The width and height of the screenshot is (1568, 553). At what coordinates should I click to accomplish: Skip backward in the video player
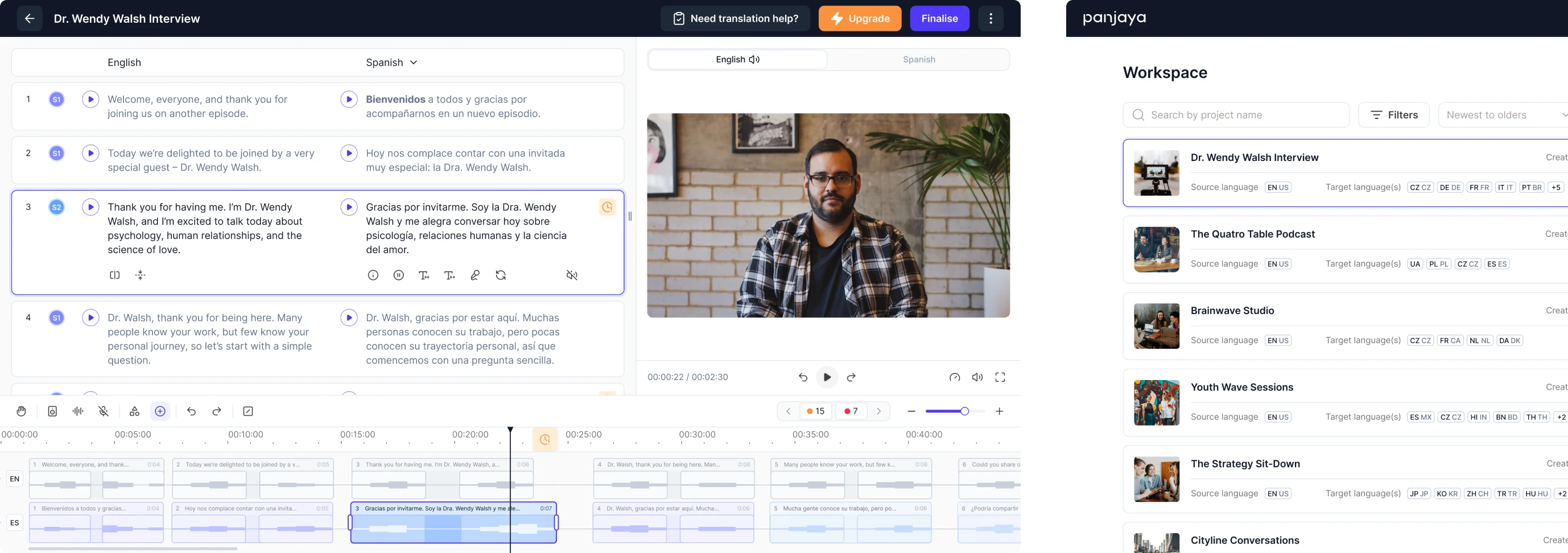pos(803,377)
